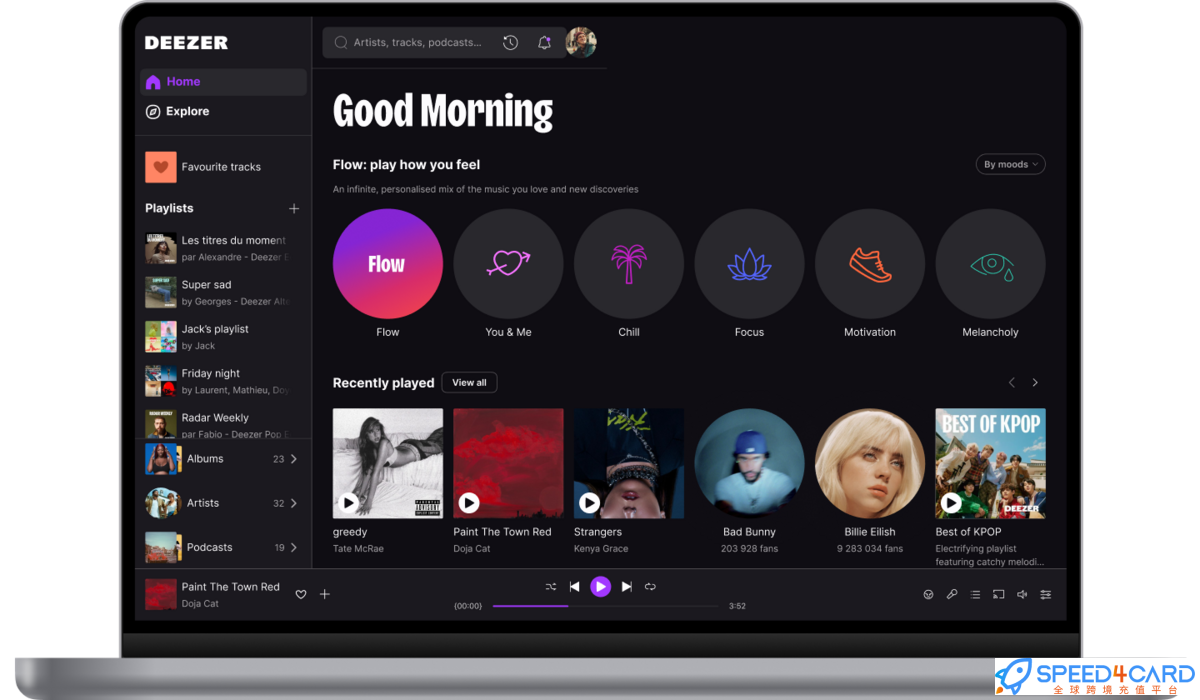The width and height of the screenshot is (1200, 700).
Task: Open current track cover in player
Action: coord(161,595)
